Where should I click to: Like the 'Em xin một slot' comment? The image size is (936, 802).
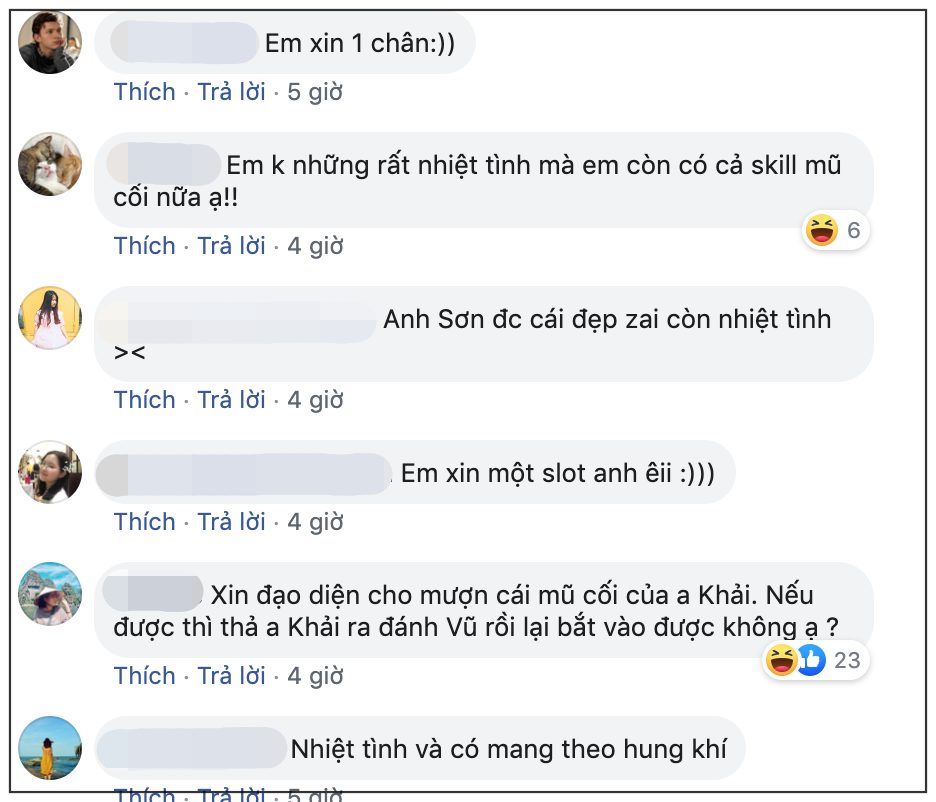[144, 522]
